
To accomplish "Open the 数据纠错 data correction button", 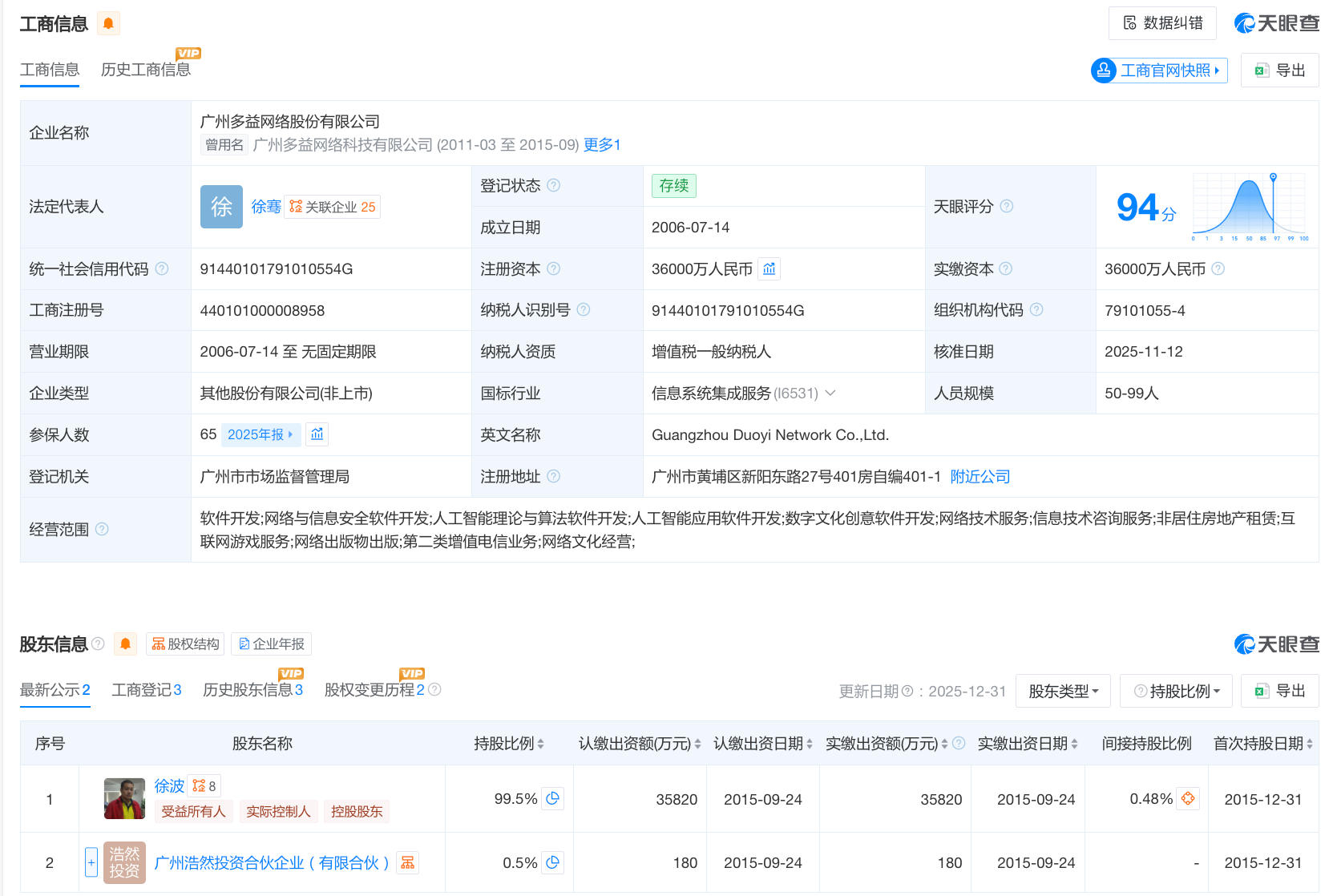I will pyautogui.click(x=1162, y=23).
